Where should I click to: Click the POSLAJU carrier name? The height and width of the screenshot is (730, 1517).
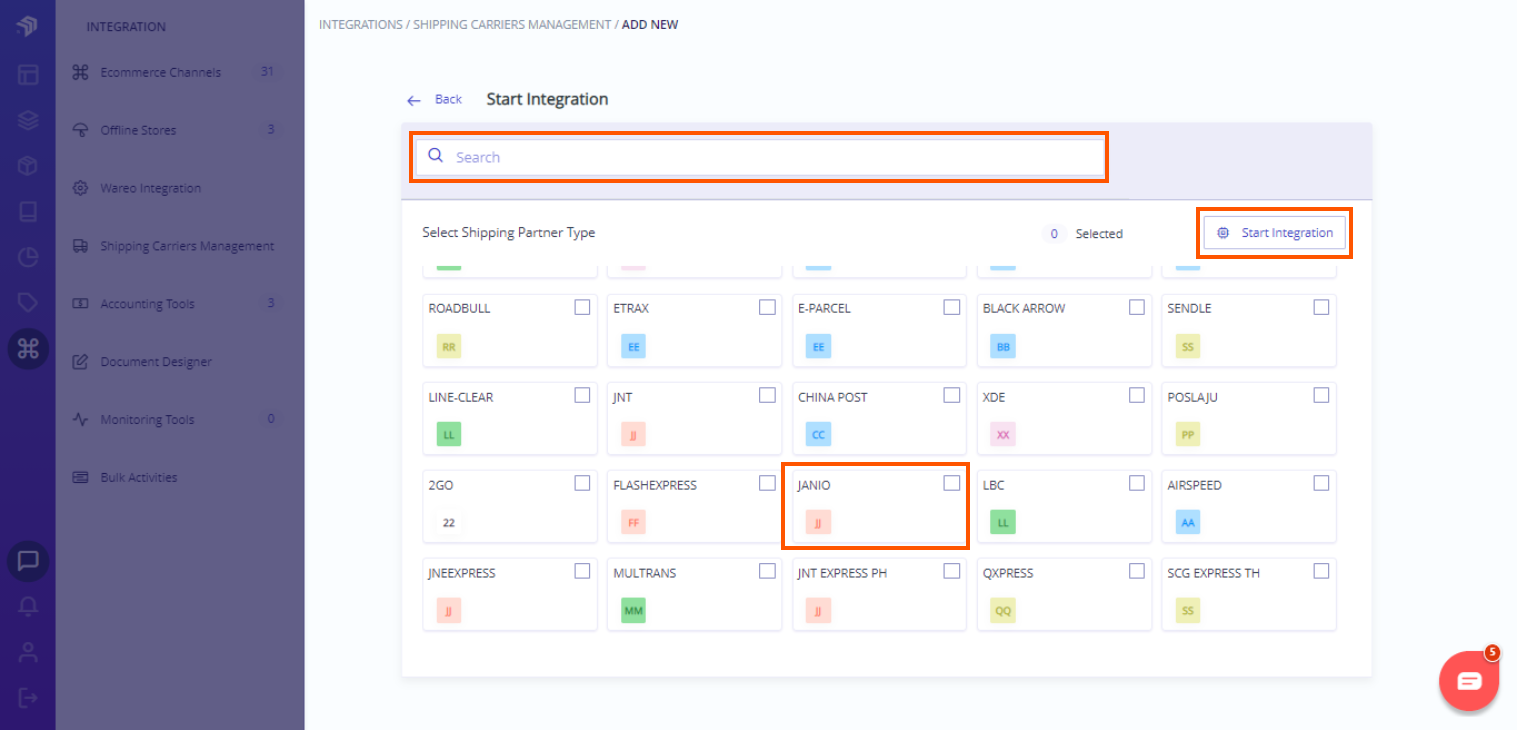[x=1192, y=397]
